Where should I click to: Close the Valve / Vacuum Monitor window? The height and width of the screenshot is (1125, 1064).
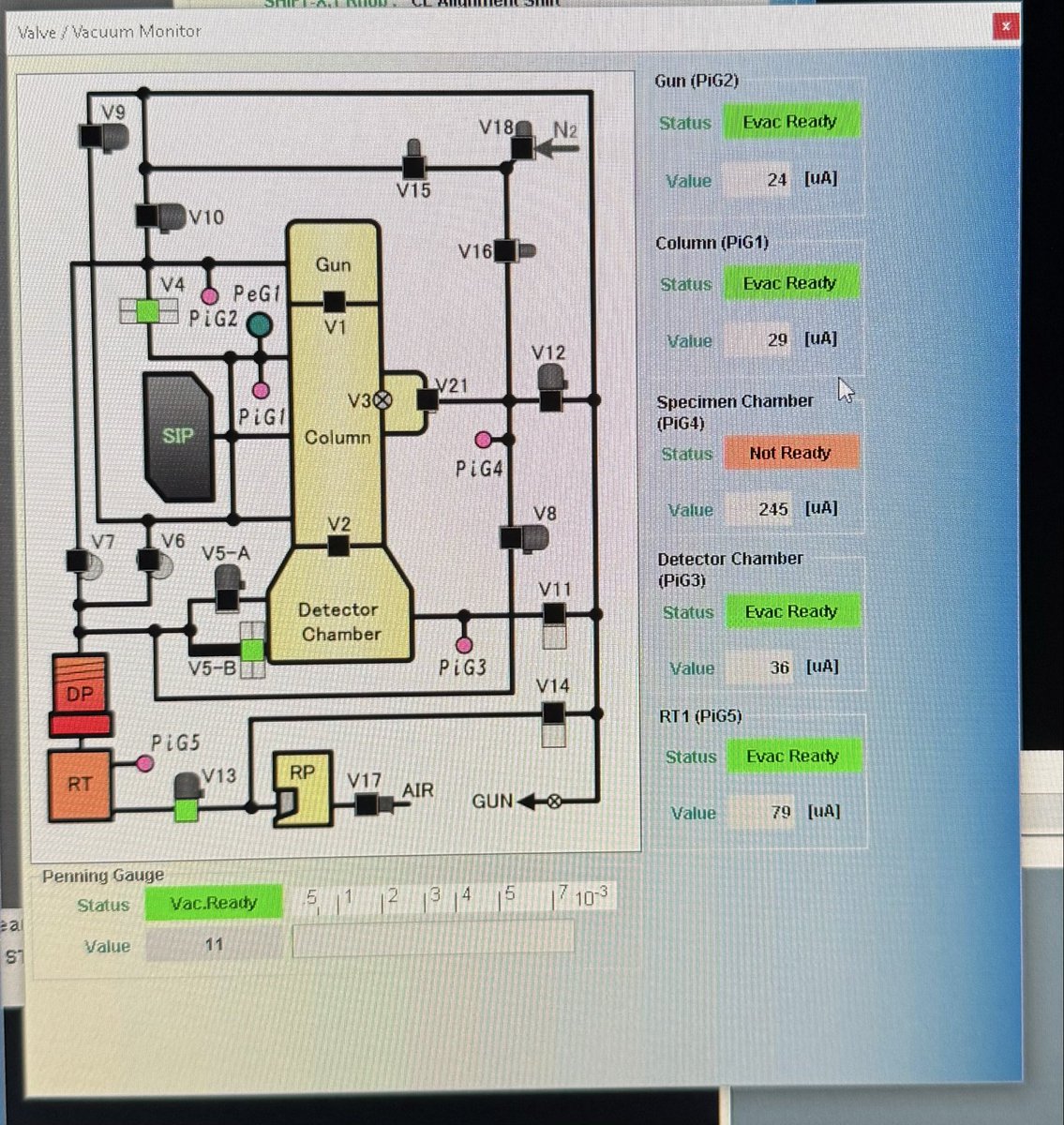[x=1005, y=26]
